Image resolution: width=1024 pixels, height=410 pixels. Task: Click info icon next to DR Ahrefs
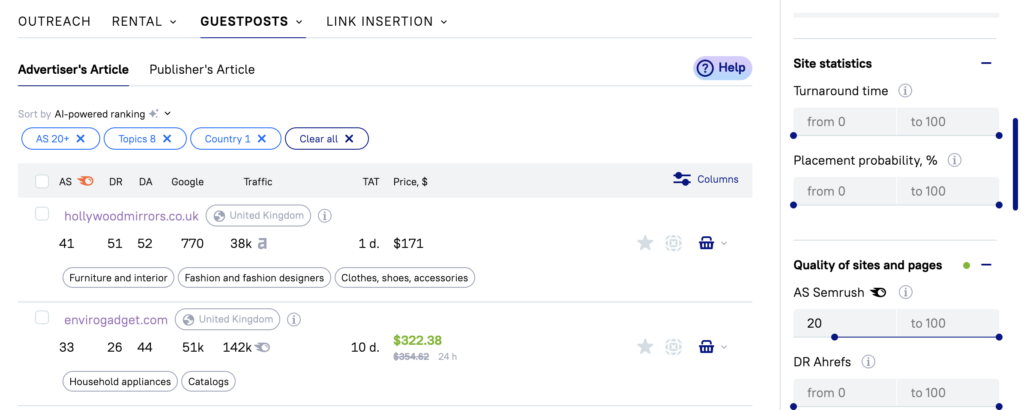coord(869,362)
